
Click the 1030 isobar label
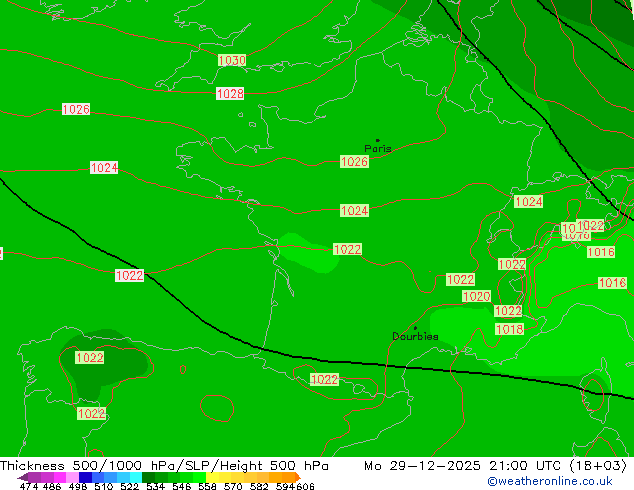232,60
